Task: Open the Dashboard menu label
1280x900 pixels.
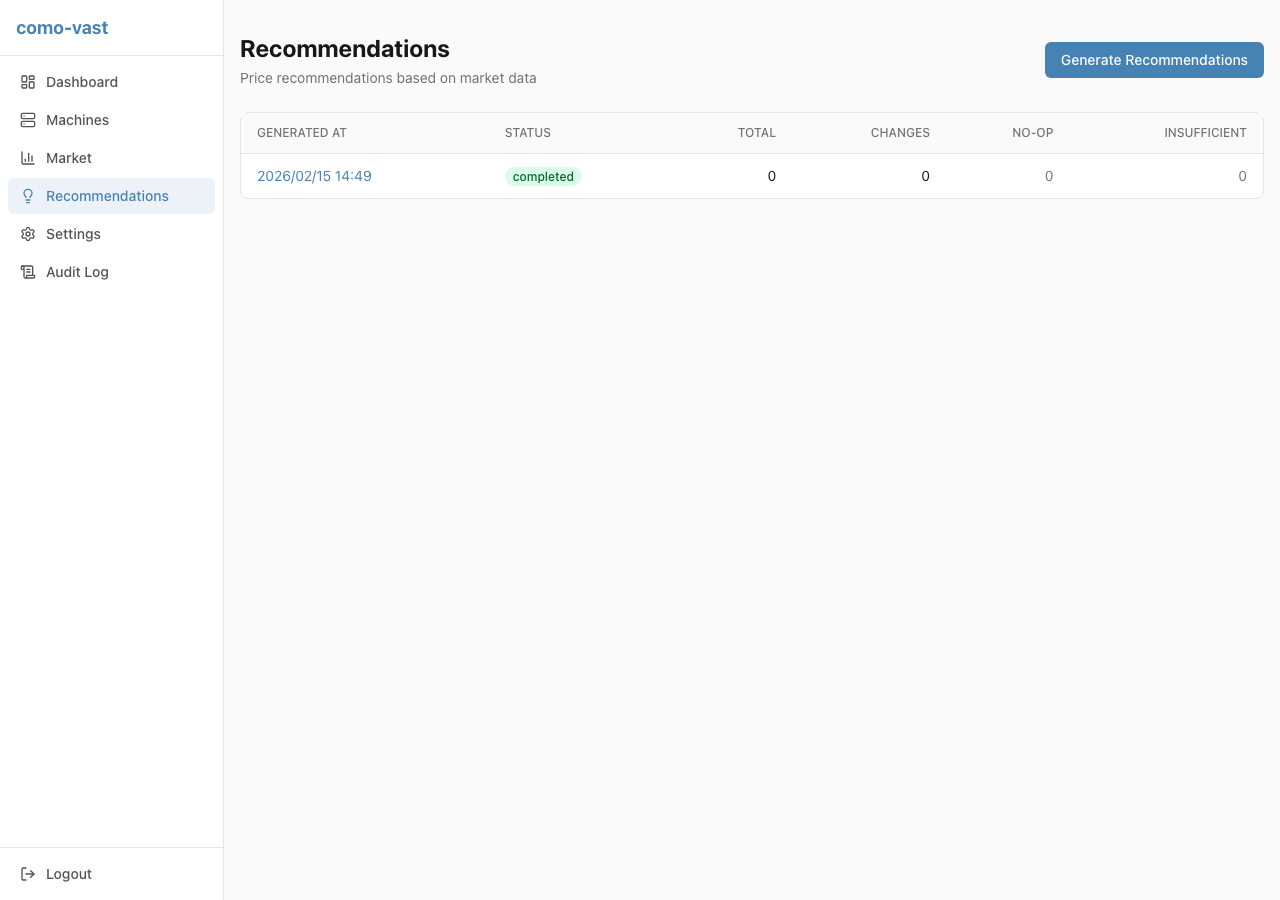Action: [82, 82]
